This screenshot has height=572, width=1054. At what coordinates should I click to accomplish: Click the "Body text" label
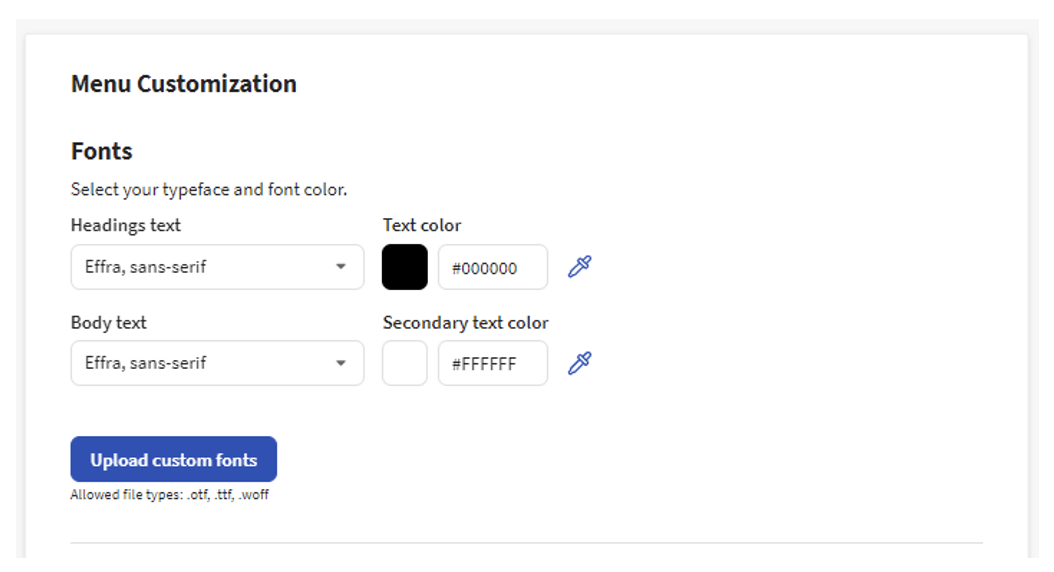pos(109,323)
